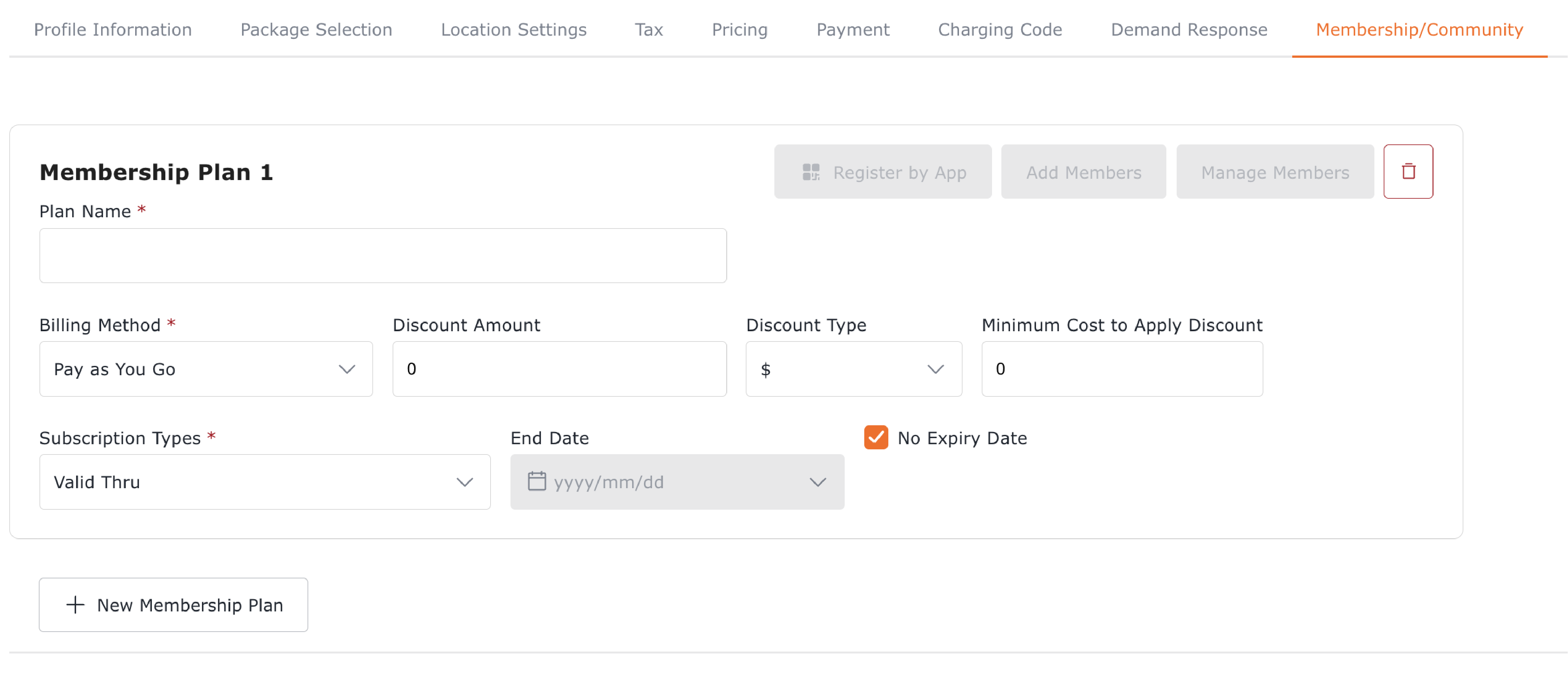Click the plus icon in New Membership Plan
Screen dimensions: 1568x683
(75, 605)
